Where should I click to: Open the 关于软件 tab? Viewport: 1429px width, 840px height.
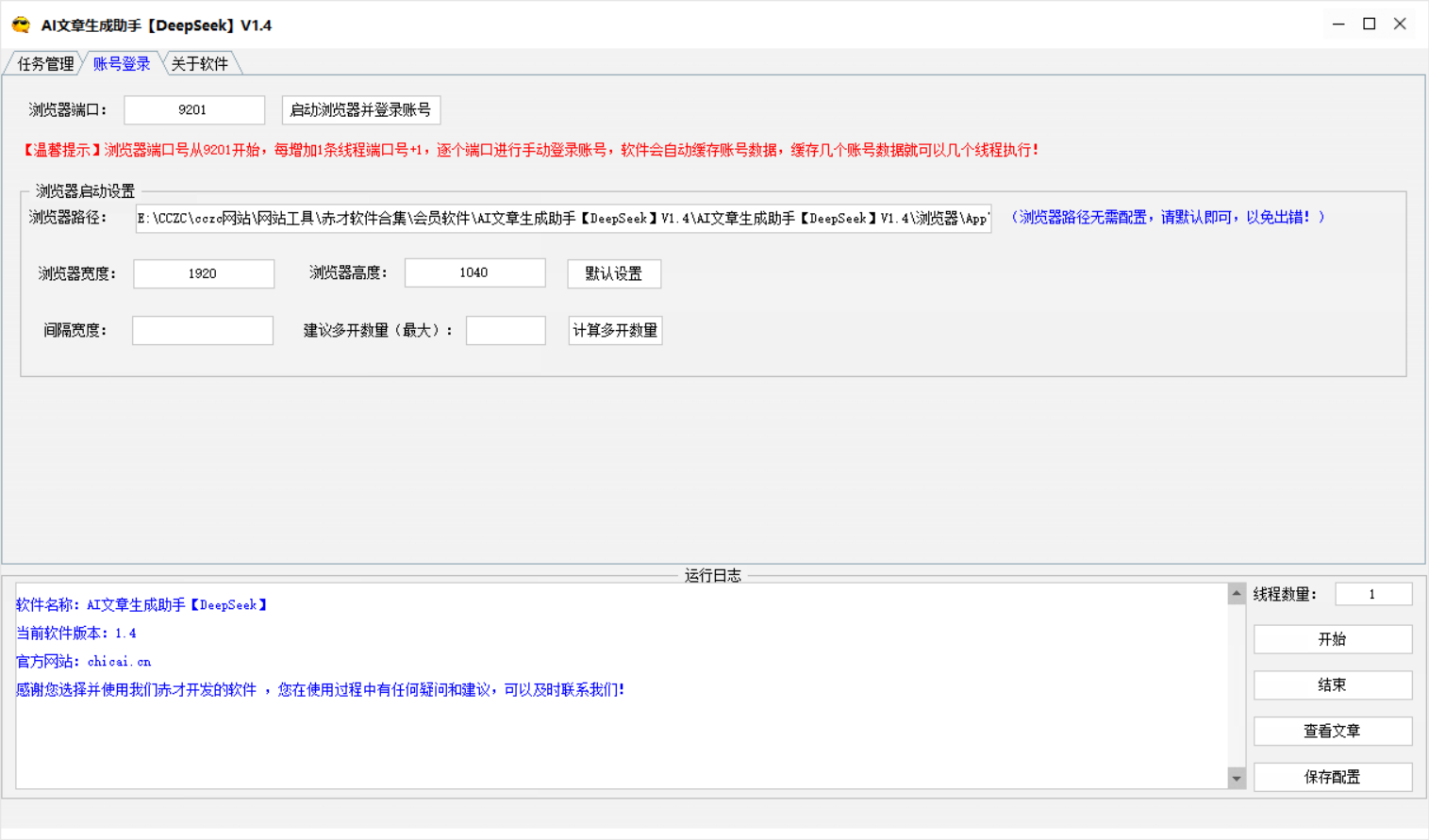click(x=199, y=64)
